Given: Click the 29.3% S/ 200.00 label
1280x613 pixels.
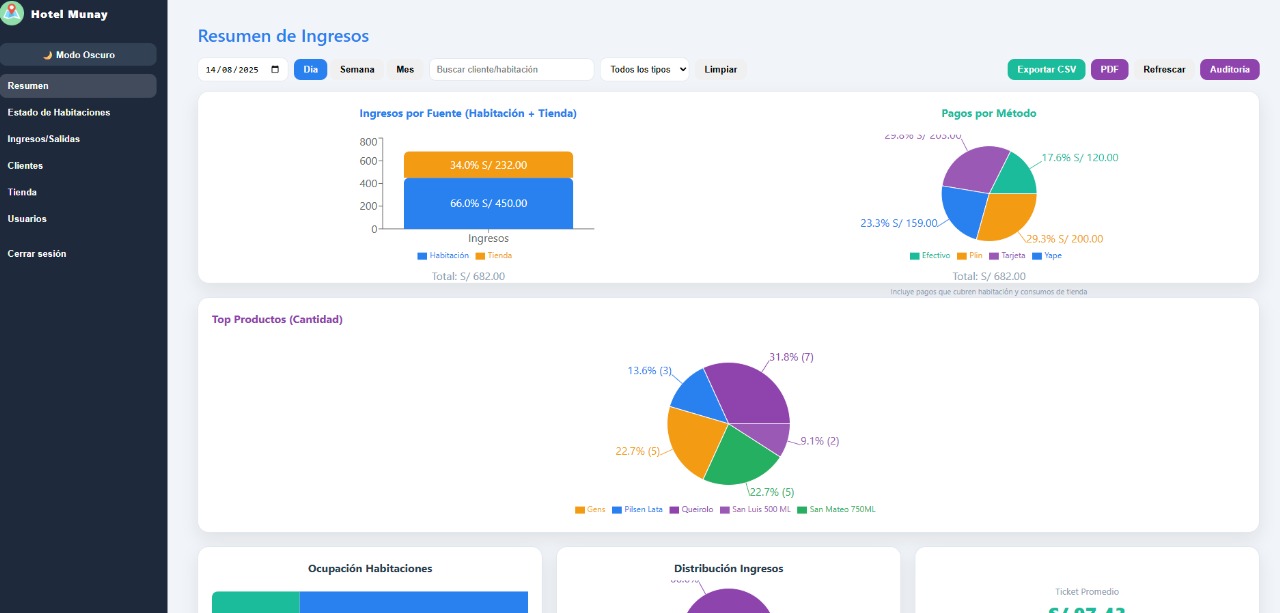Looking at the screenshot, I should [x=1064, y=239].
